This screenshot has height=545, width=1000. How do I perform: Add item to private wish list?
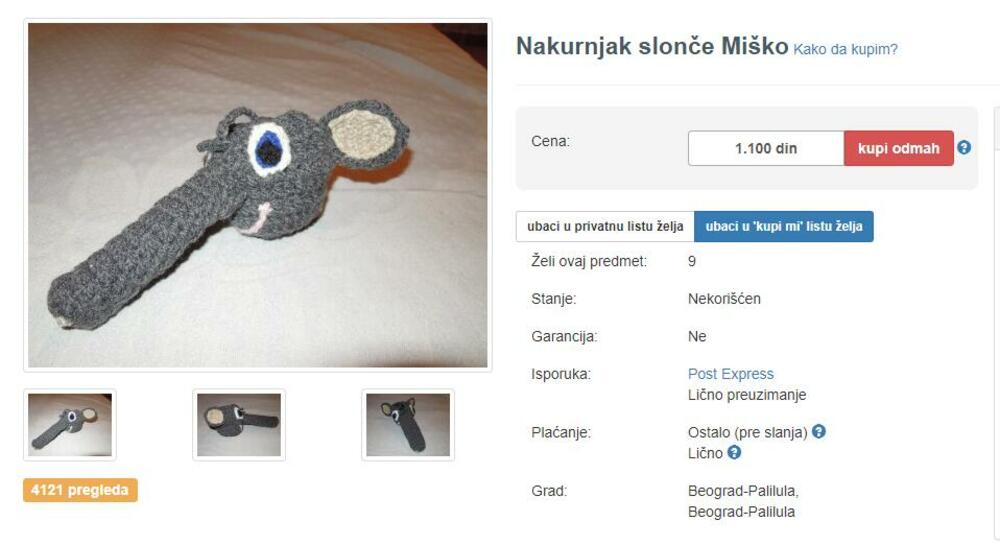[x=605, y=226]
